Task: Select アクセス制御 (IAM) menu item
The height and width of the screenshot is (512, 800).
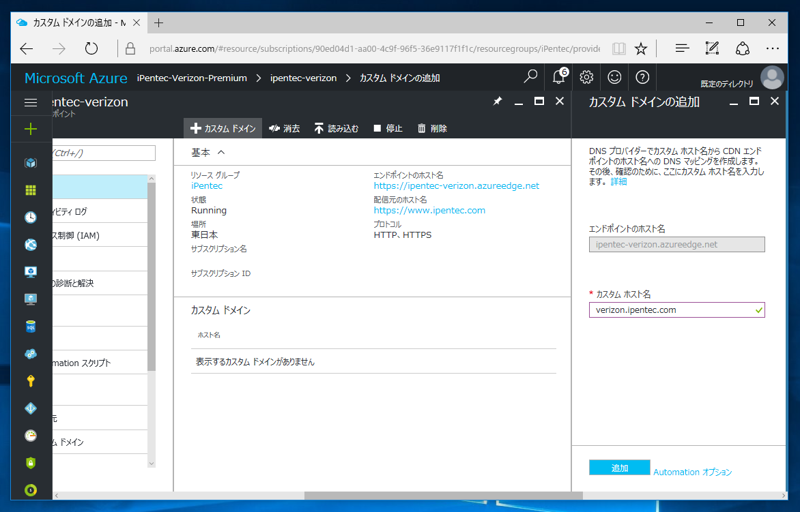Action: [x=100, y=235]
